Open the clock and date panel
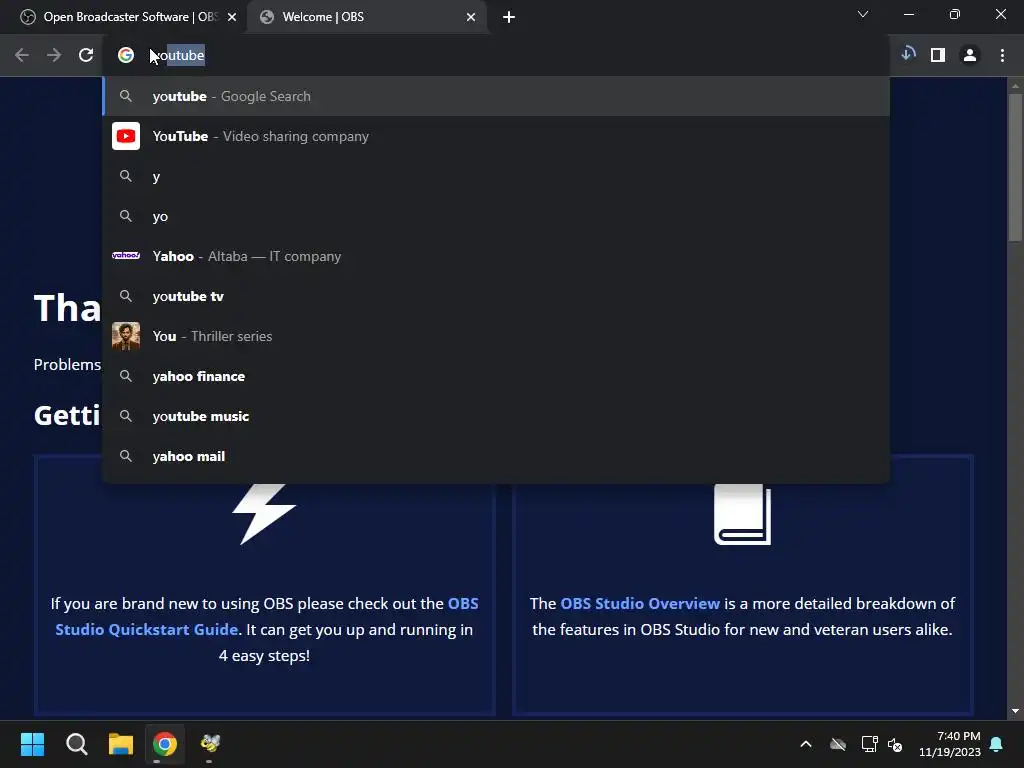The width and height of the screenshot is (1024, 768). pos(950,744)
